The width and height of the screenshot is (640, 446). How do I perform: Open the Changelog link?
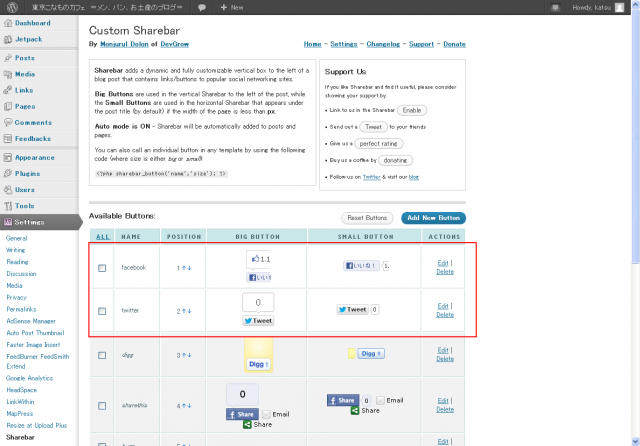383,44
